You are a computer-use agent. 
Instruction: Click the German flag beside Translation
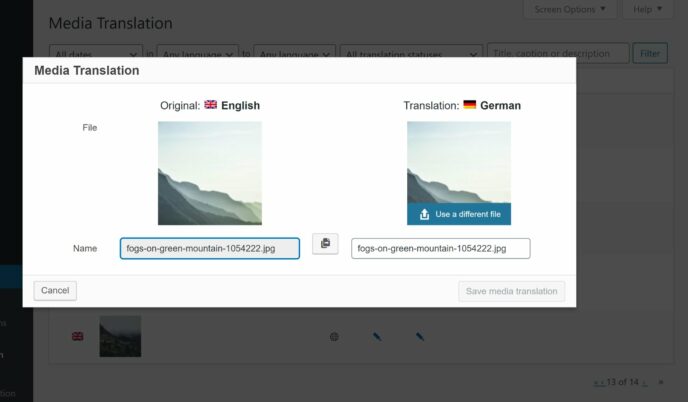[x=469, y=104]
